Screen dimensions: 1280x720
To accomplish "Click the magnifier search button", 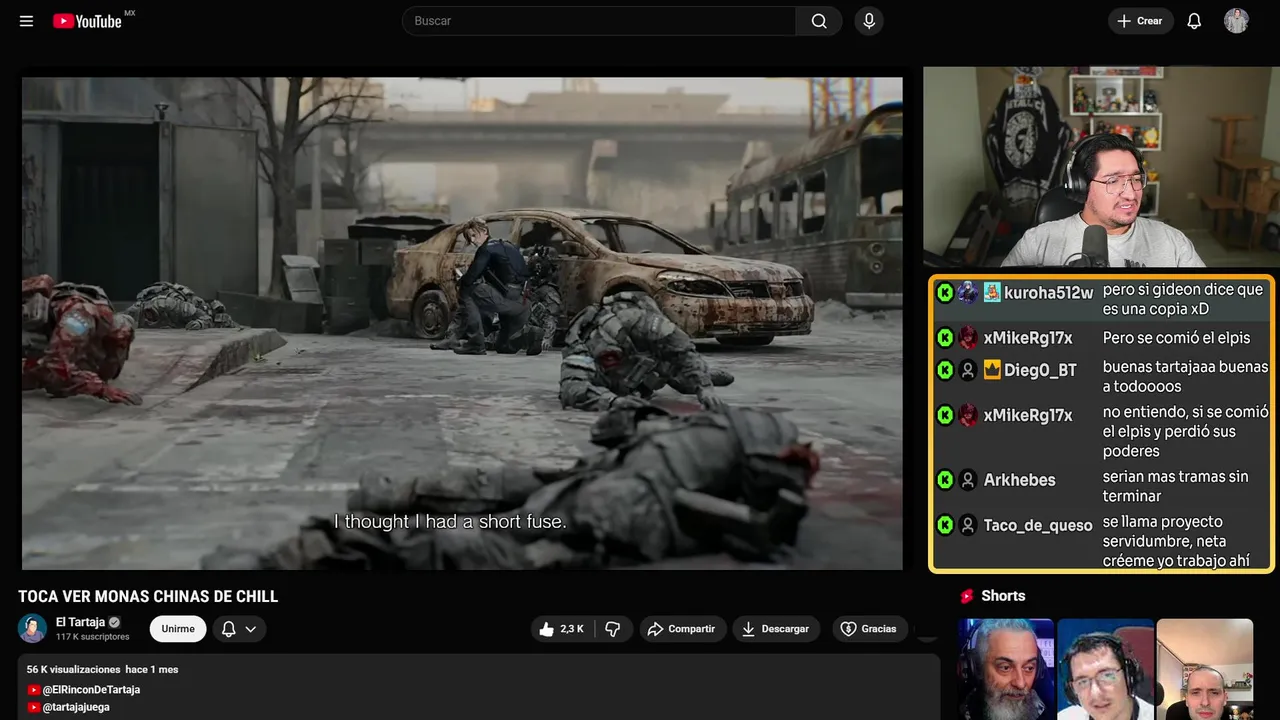I will (819, 21).
